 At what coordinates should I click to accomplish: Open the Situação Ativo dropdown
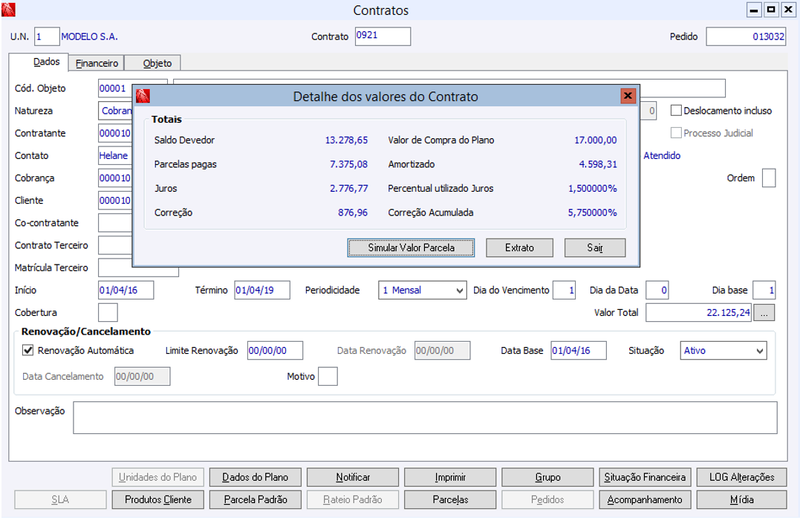coord(760,351)
